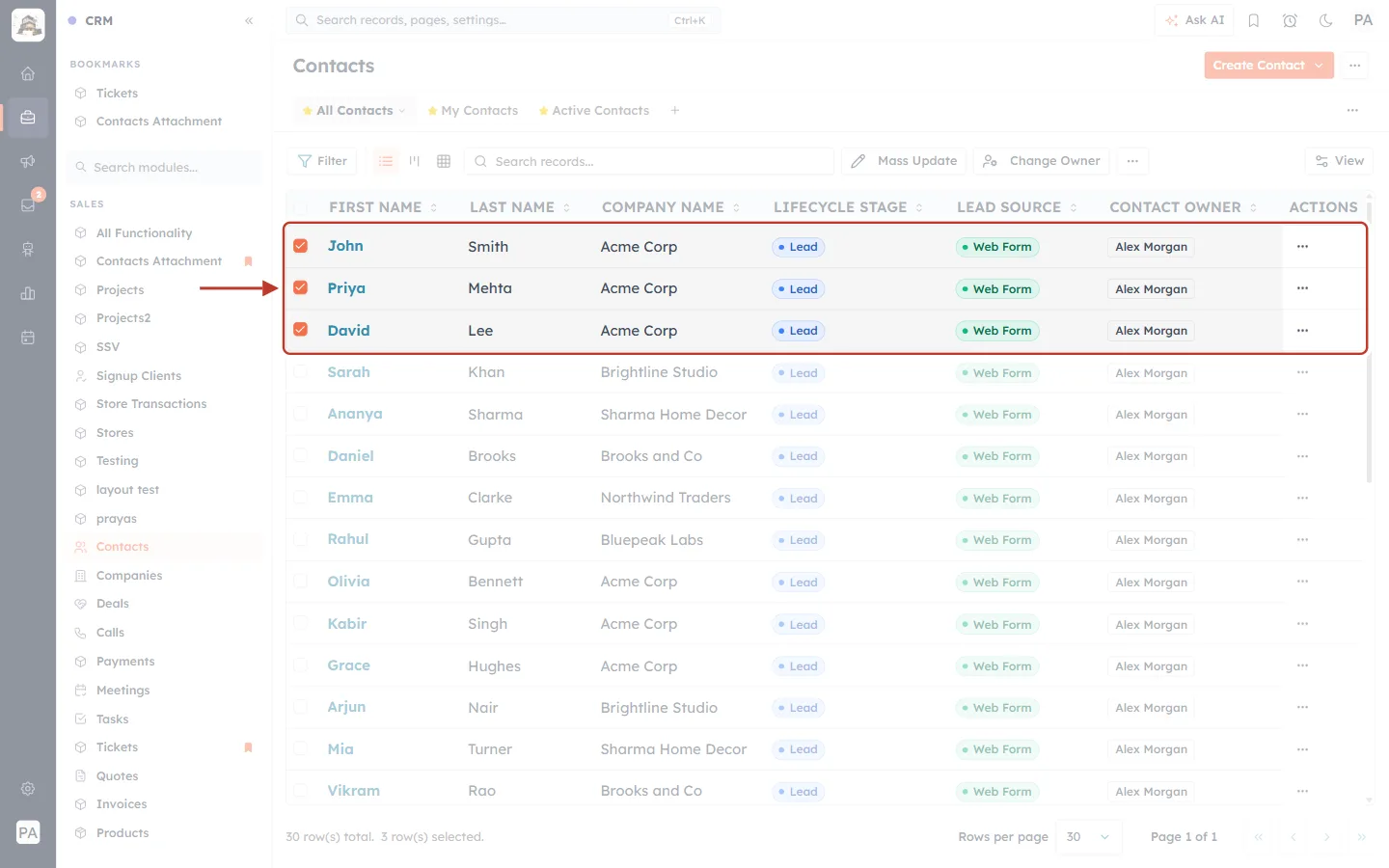This screenshot has height=868, width=1389.
Task: Open the alarm clock reminders icon
Action: point(1290,20)
